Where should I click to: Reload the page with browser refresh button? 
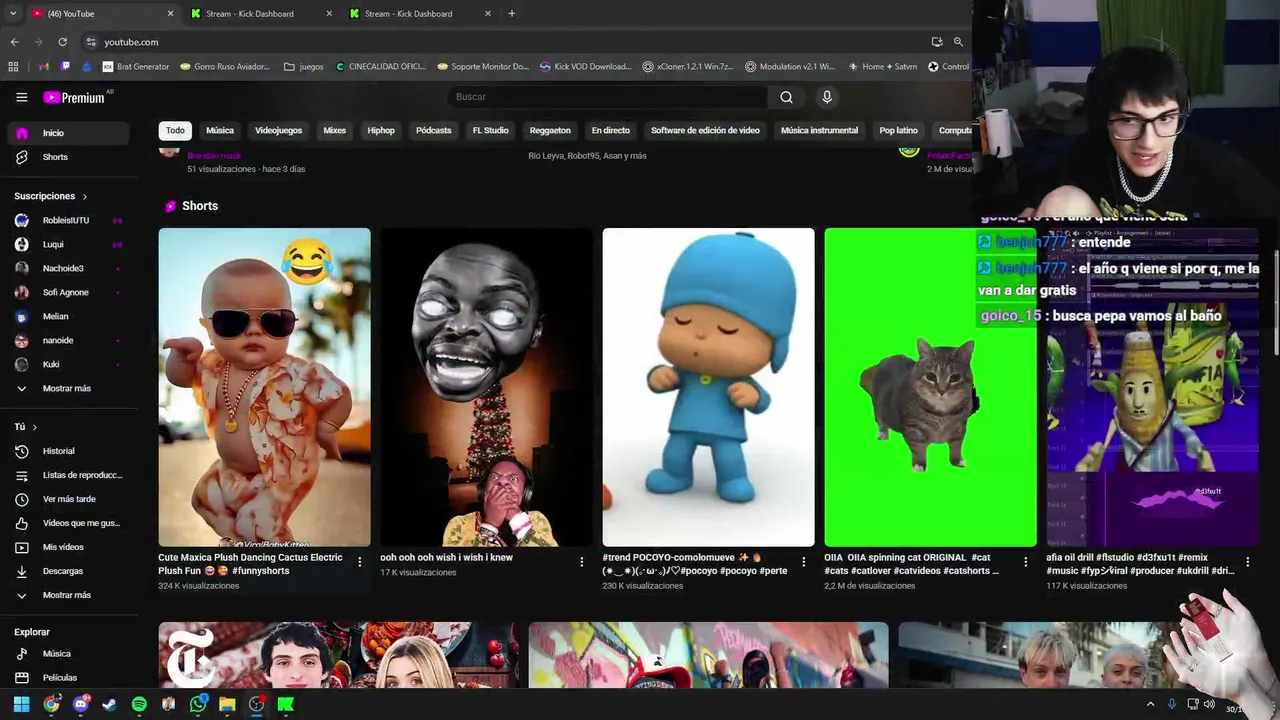pyautogui.click(x=62, y=42)
